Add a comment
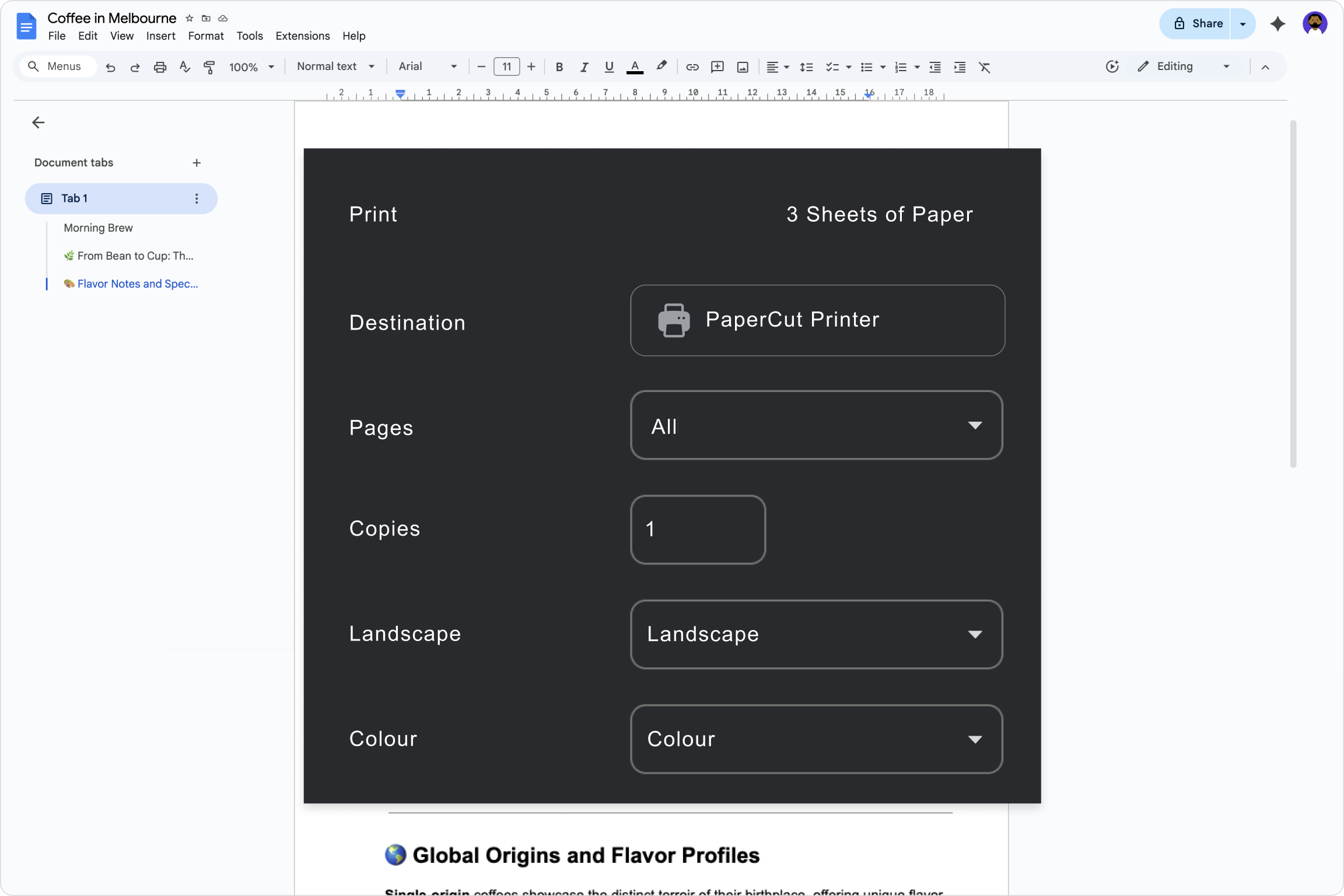1344x896 pixels. (x=717, y=66)
